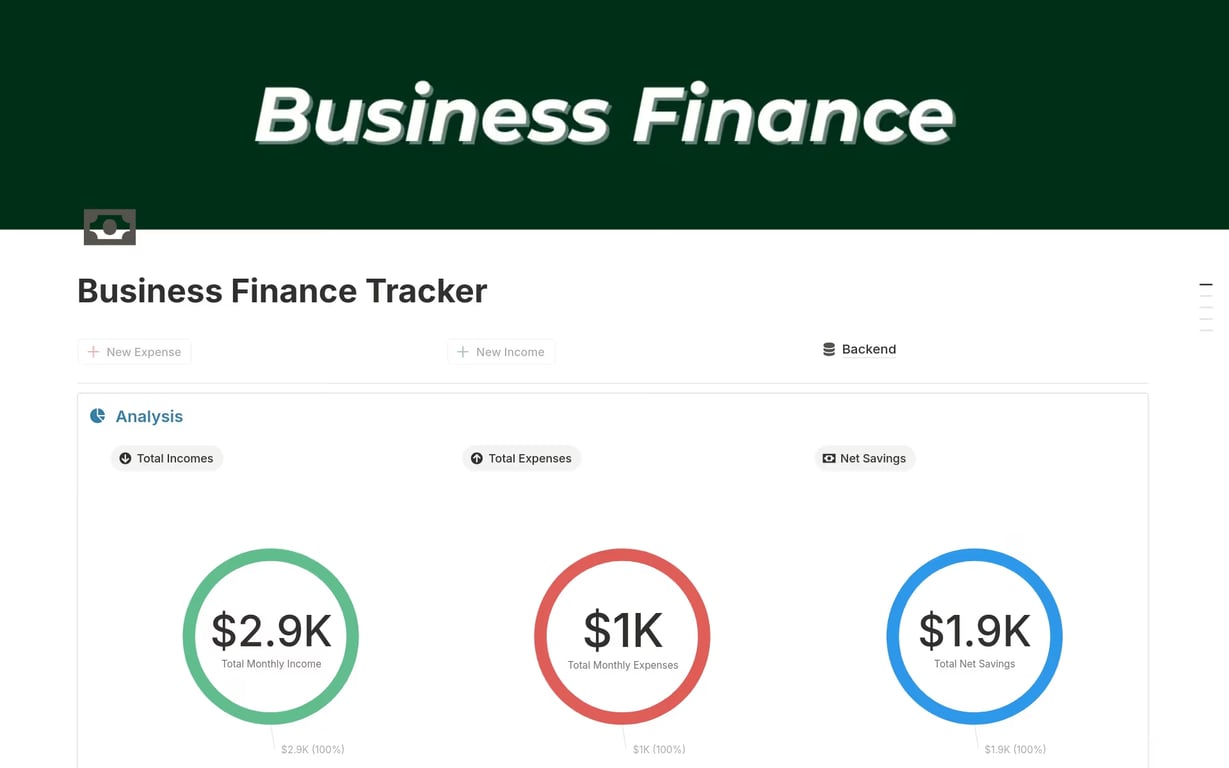Click the up-arrow icon in Total Expenses
Viewport: 1229px width, 768px height.
pos(477,459)
